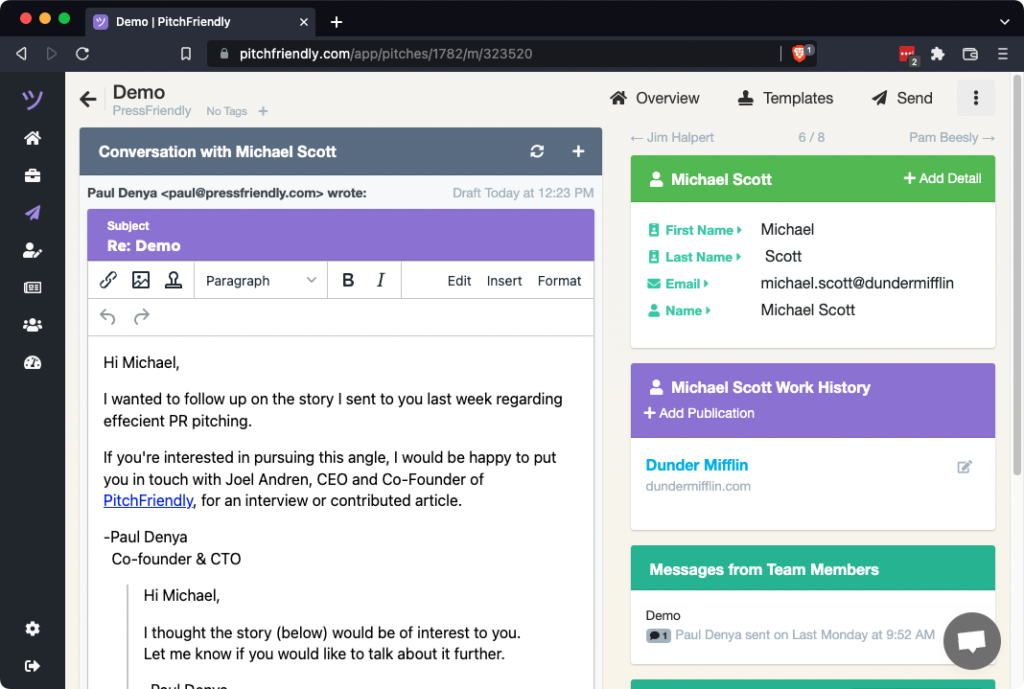Open the chat support bubble

(972, 641)
